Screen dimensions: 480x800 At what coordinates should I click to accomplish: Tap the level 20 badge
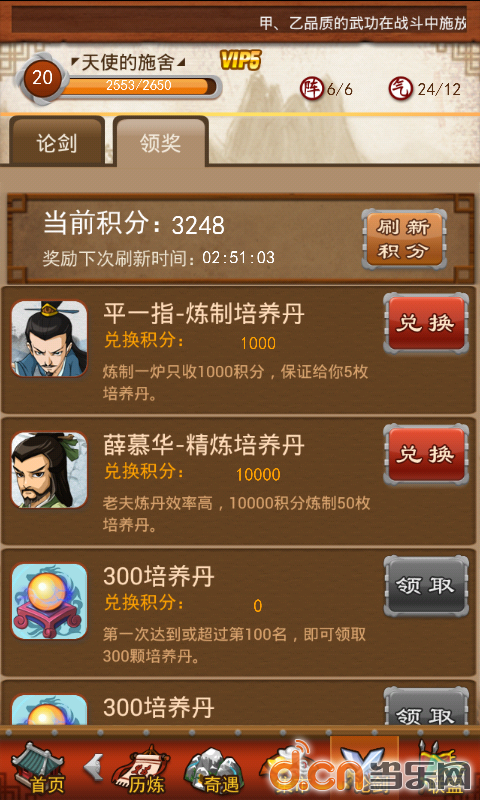[x=43, y=78]
